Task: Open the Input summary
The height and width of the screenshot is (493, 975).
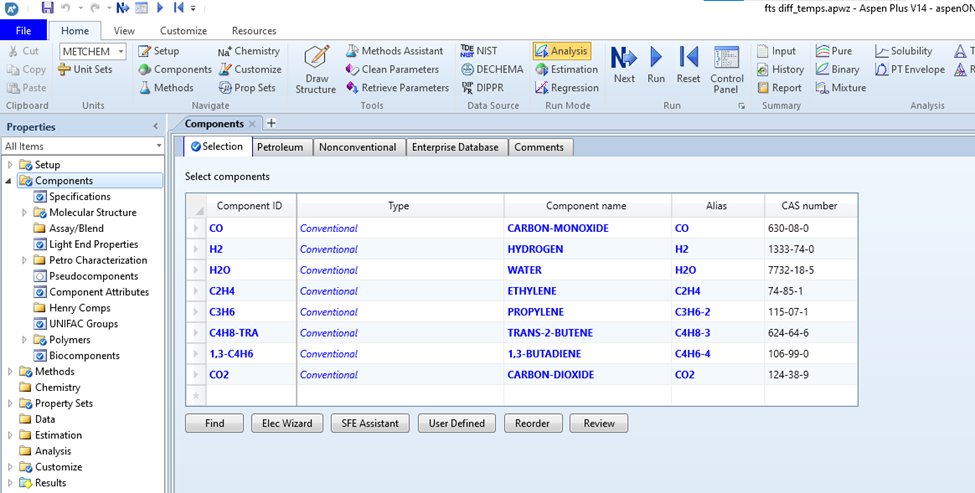Action: 777,51
